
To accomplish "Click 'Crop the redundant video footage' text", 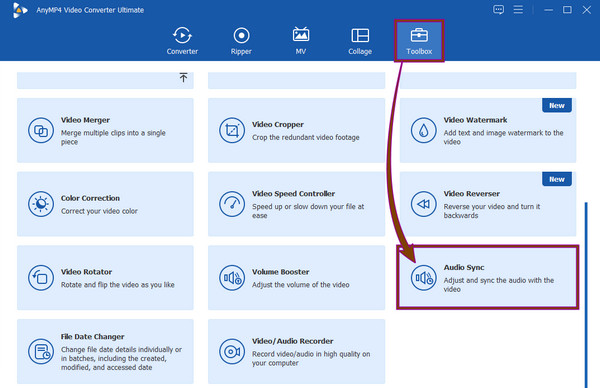I will (x=305, y=137).
